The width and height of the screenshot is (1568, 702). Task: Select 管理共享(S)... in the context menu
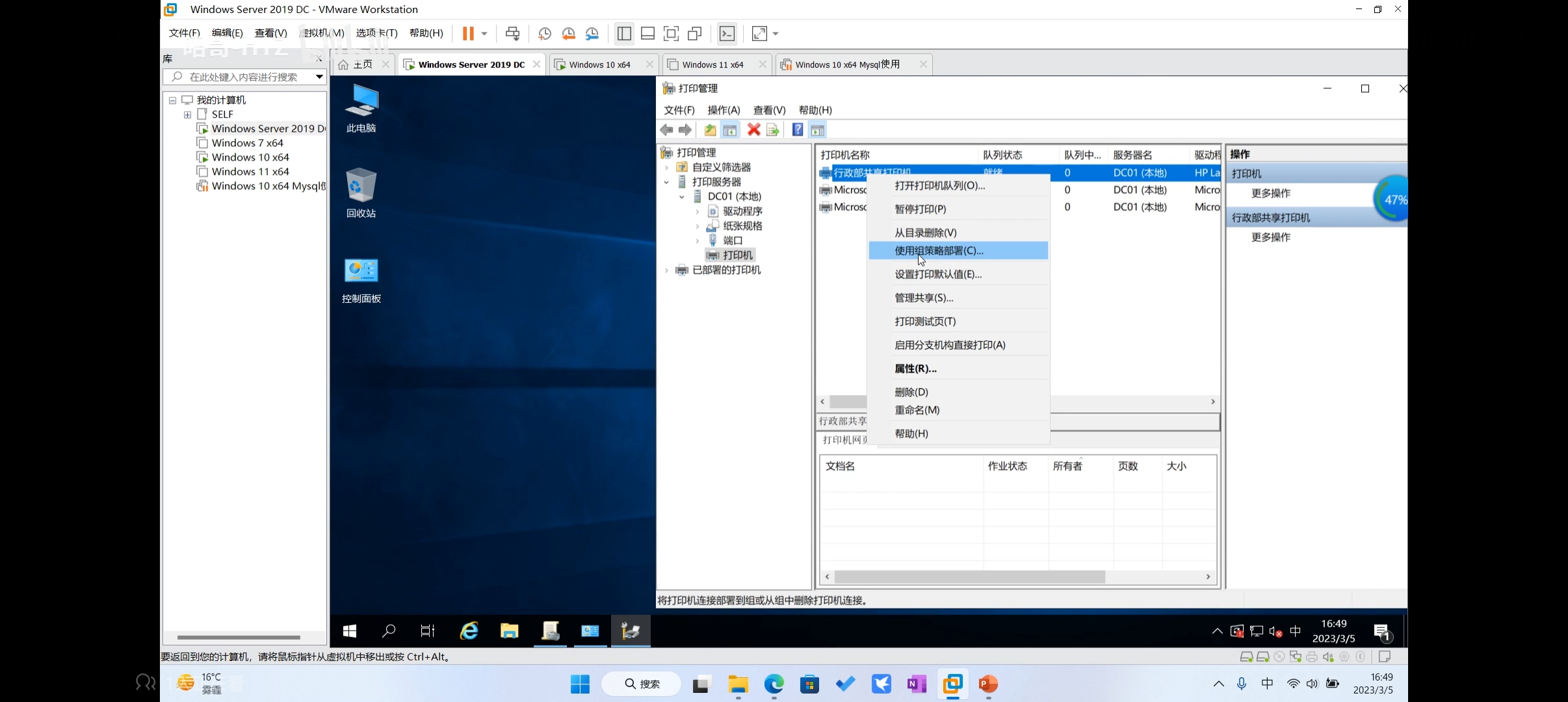(x=924, y=298)
